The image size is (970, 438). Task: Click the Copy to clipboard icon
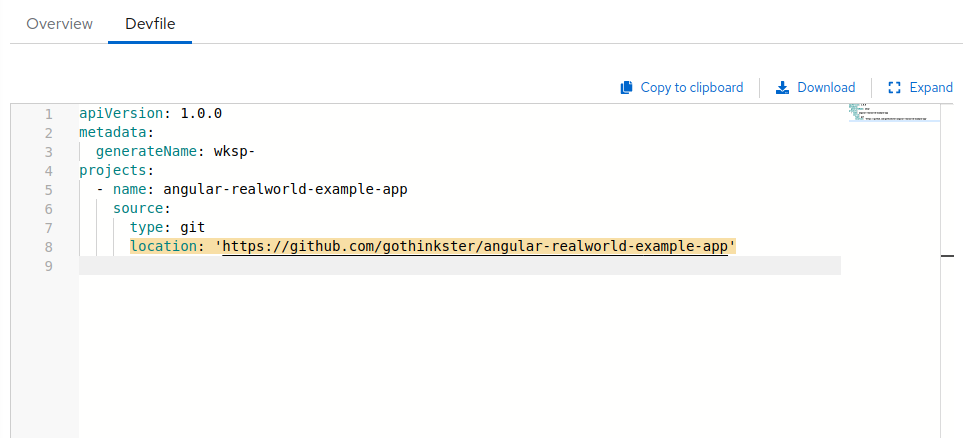pos(627,88)
